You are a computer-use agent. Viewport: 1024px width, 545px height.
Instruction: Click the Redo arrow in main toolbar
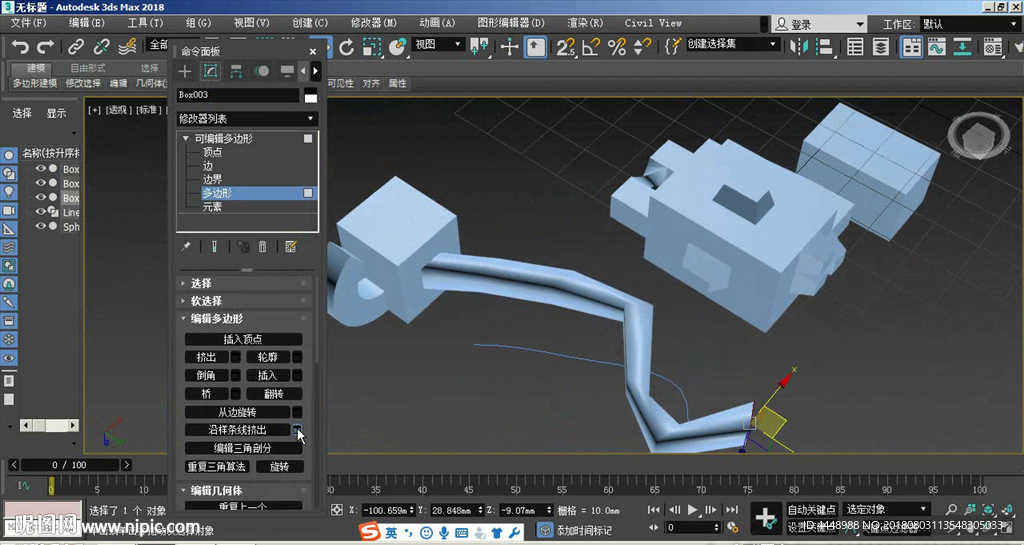point(45,47)
